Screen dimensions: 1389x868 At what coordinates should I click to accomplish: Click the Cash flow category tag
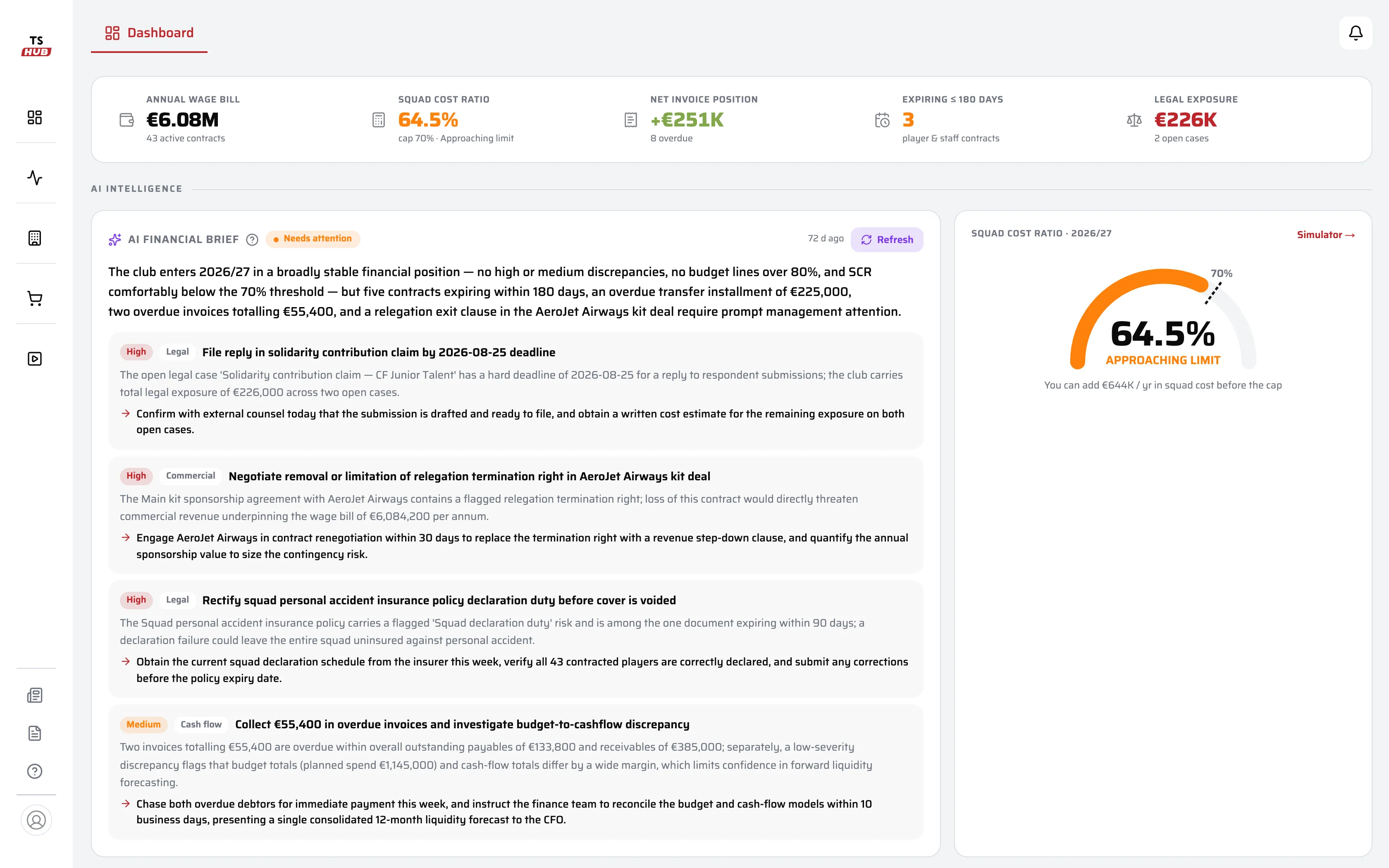click(201, 725)
